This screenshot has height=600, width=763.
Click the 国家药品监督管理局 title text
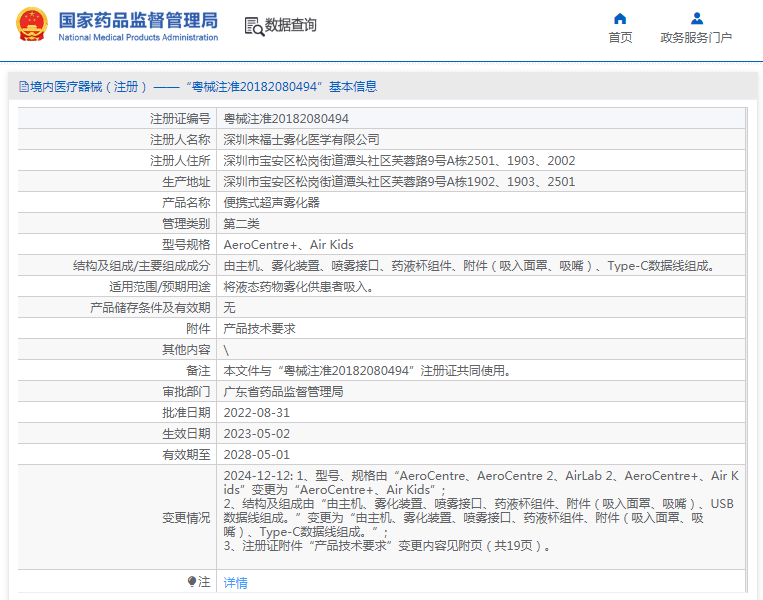(x=138, y=19)
